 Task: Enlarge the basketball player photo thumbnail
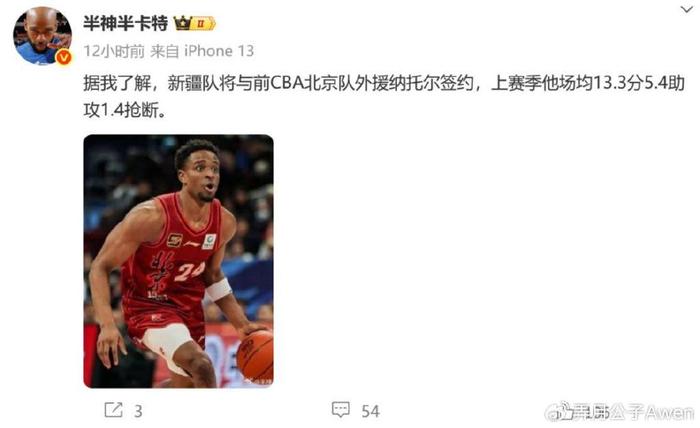(x=179, y=261)
